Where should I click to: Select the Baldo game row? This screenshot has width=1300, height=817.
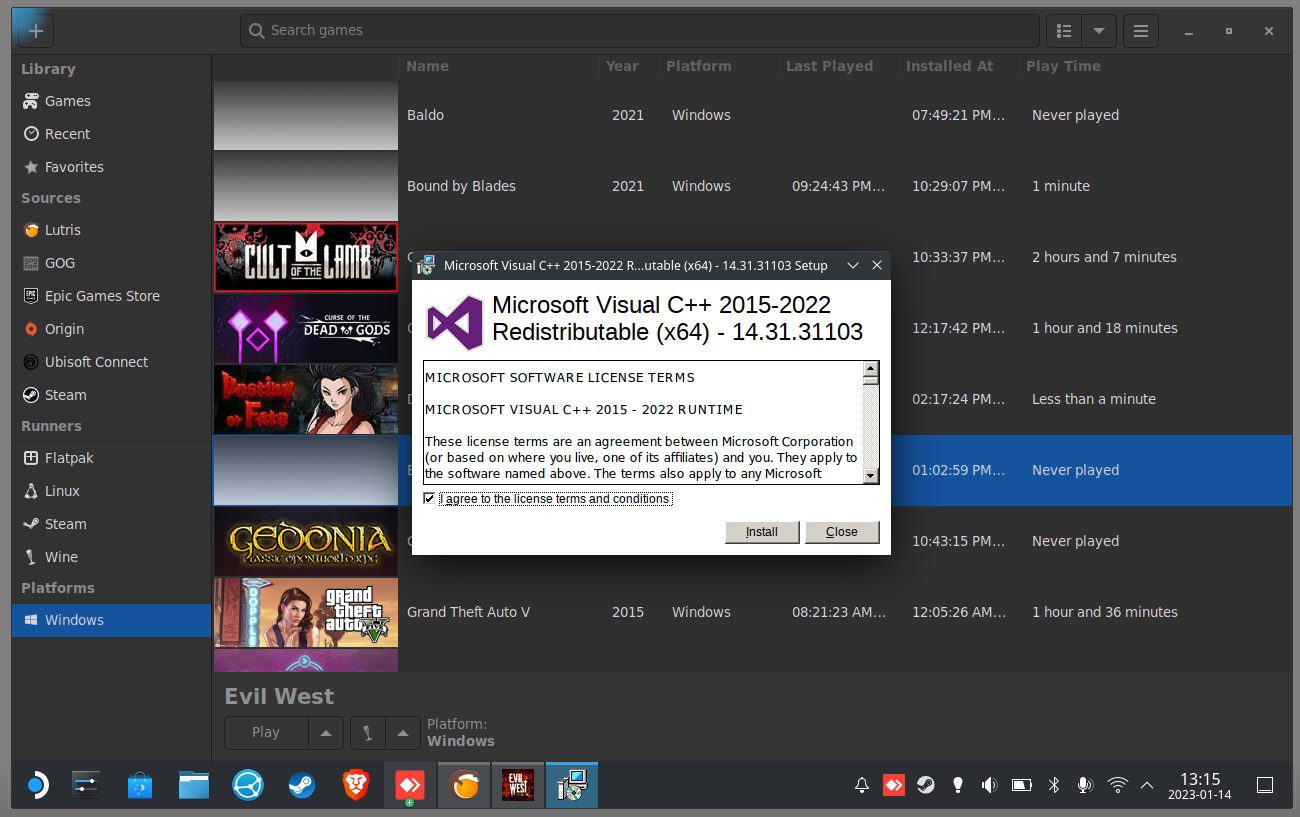752,115
